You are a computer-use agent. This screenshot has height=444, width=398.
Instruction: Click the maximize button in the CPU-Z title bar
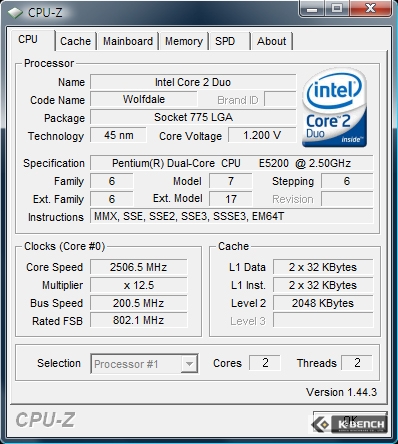tap(337, 8)
